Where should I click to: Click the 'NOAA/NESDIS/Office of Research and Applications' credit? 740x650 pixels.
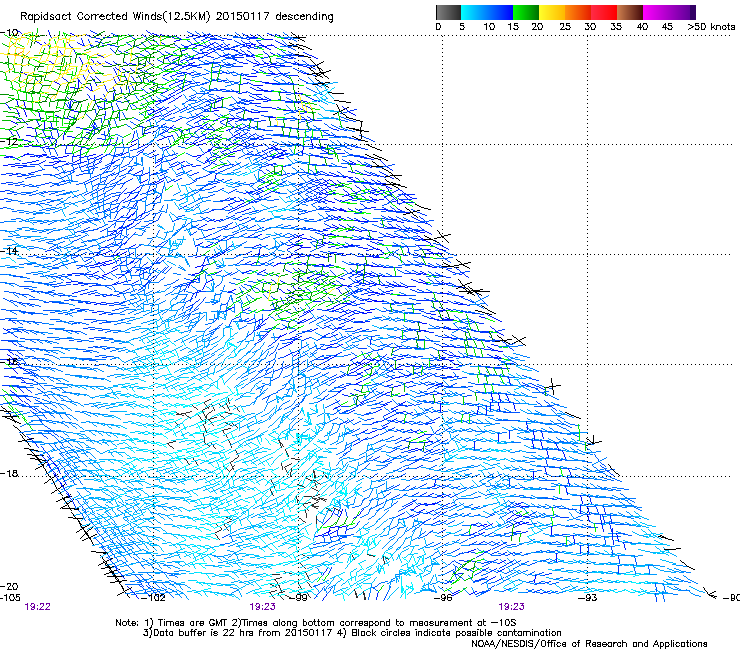point(589,644)
